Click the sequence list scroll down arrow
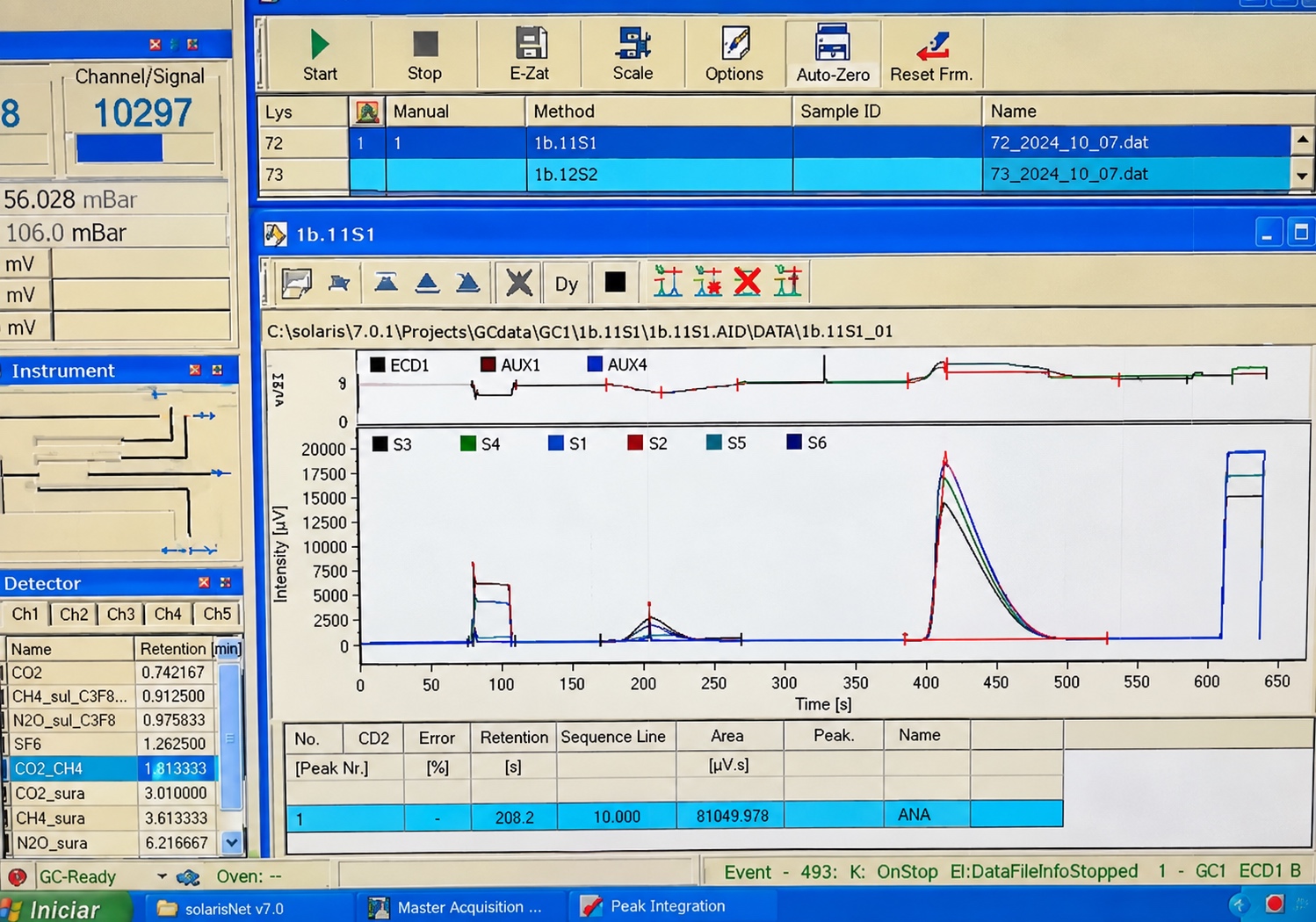 (1302, 176)
